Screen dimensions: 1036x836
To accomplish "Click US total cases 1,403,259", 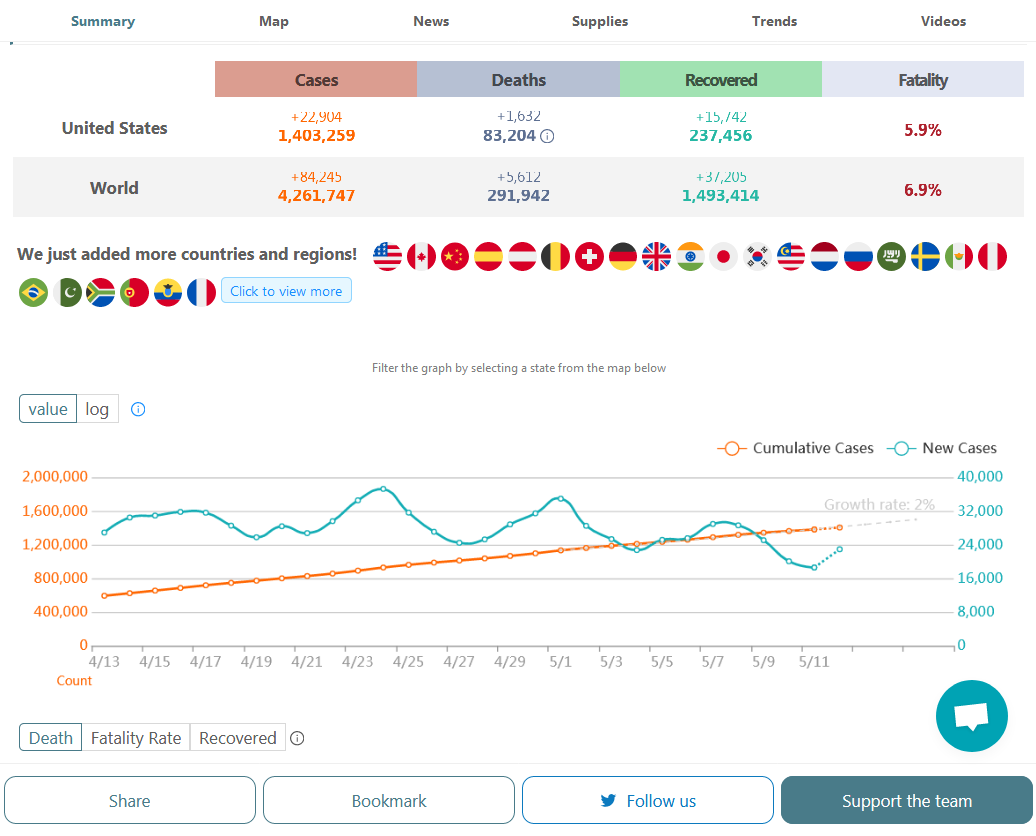I will coord(316,135).
